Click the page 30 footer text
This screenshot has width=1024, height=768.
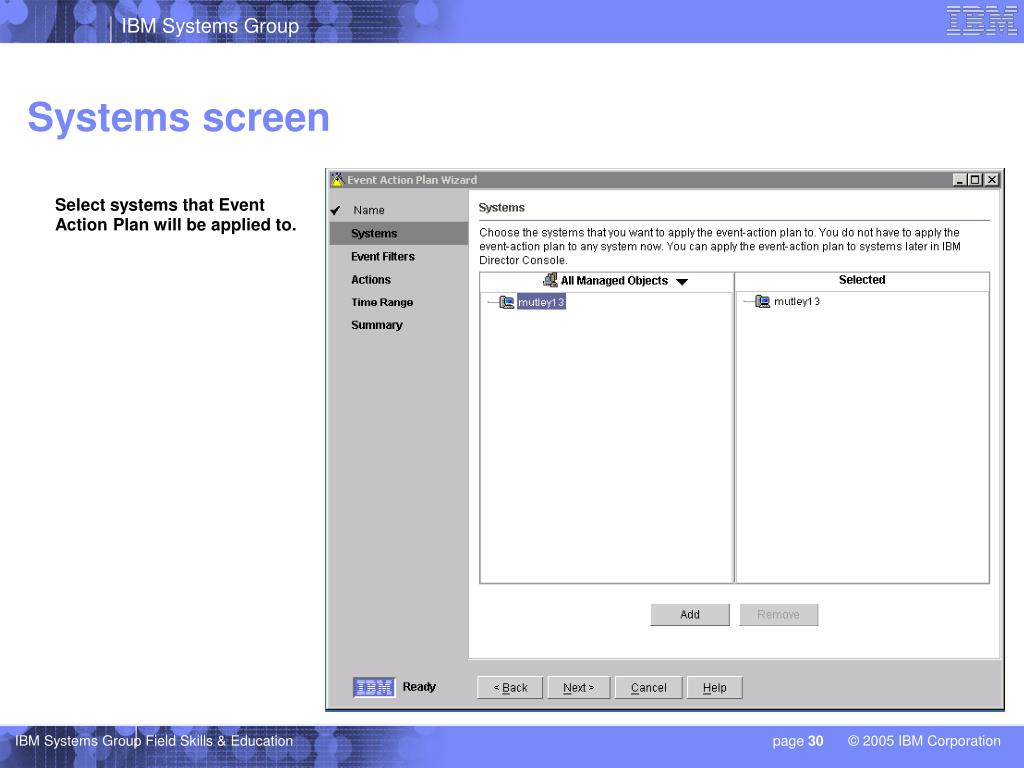(798, 741)
